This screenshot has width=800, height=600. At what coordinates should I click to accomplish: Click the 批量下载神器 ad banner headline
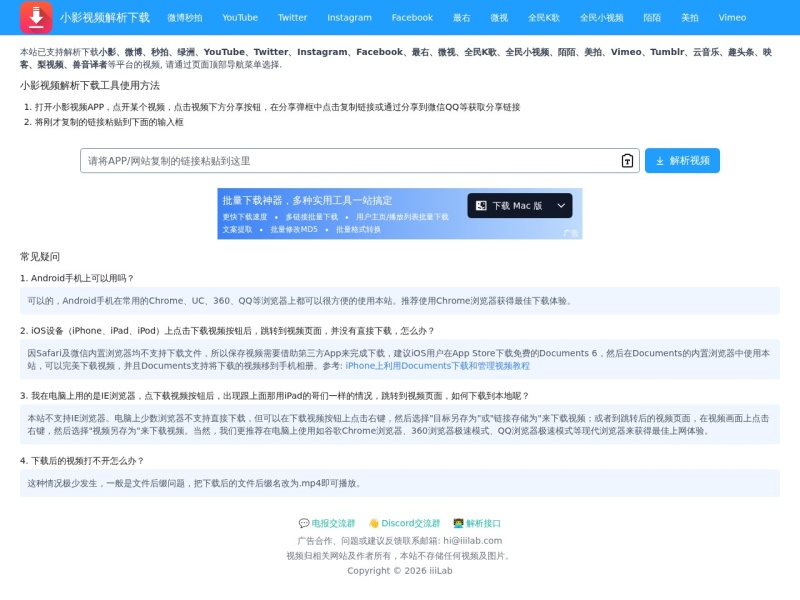click(307, 201)
